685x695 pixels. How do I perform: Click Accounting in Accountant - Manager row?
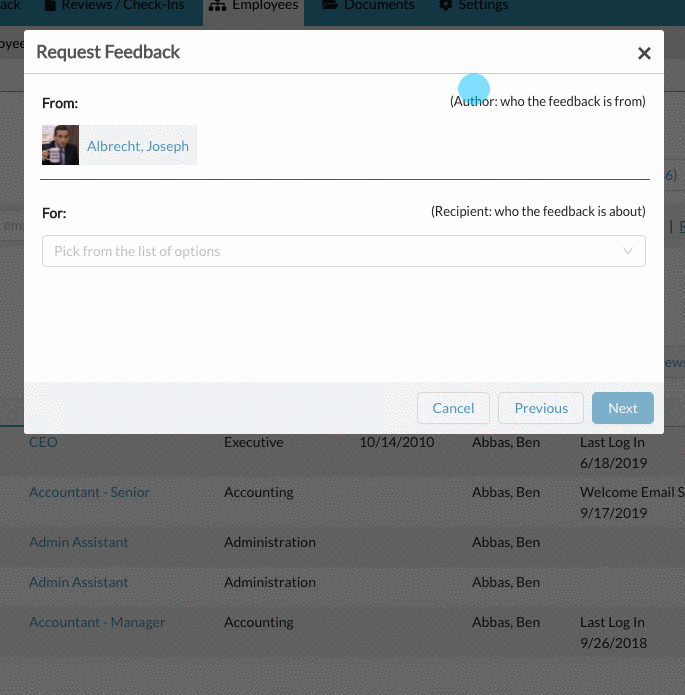tap(259, 622)
